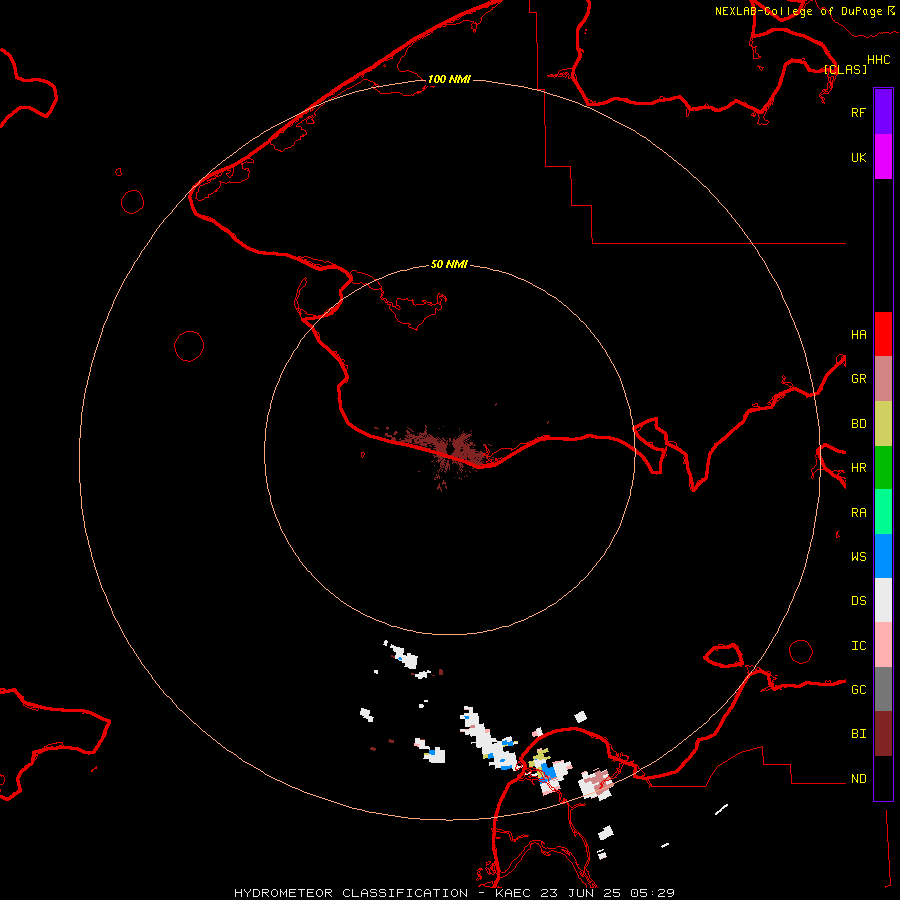Click the BD legend label
This screenshot has width=900, height=900.
(859, 423)
